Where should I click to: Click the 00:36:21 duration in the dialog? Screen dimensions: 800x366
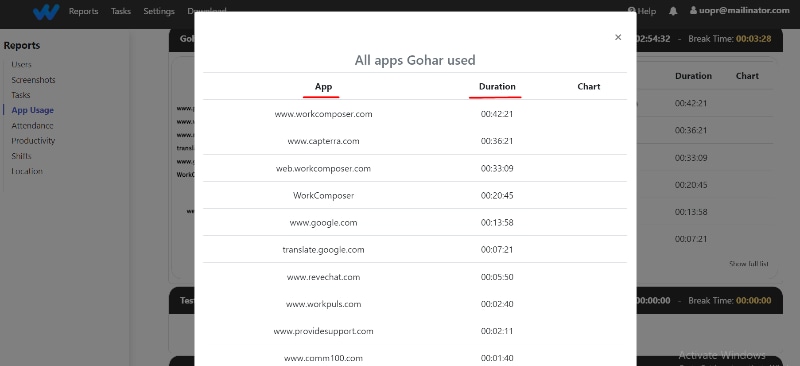point(496,141)
